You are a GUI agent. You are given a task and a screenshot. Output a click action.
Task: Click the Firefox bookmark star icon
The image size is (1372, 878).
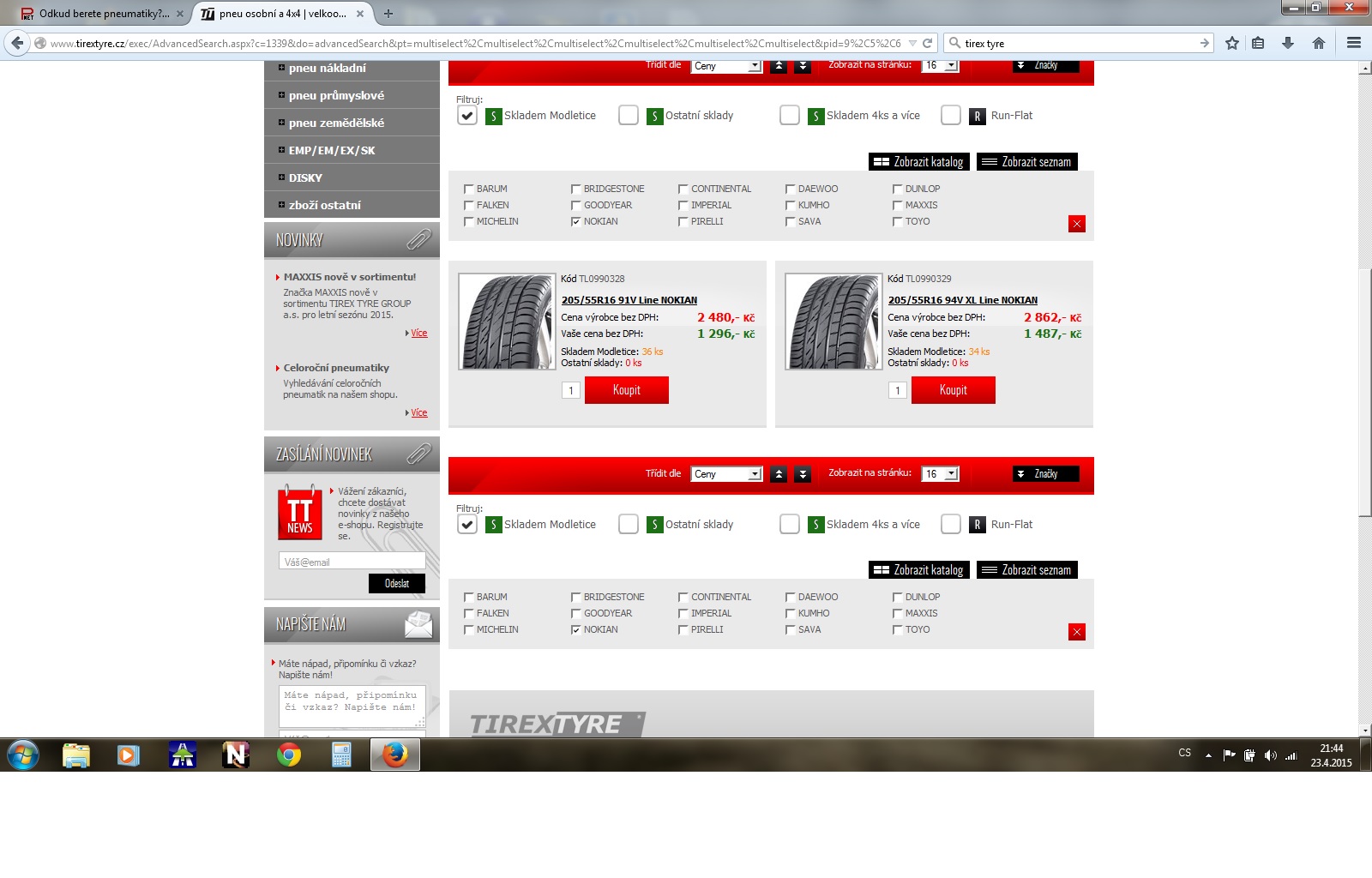tap(1231, 43)
